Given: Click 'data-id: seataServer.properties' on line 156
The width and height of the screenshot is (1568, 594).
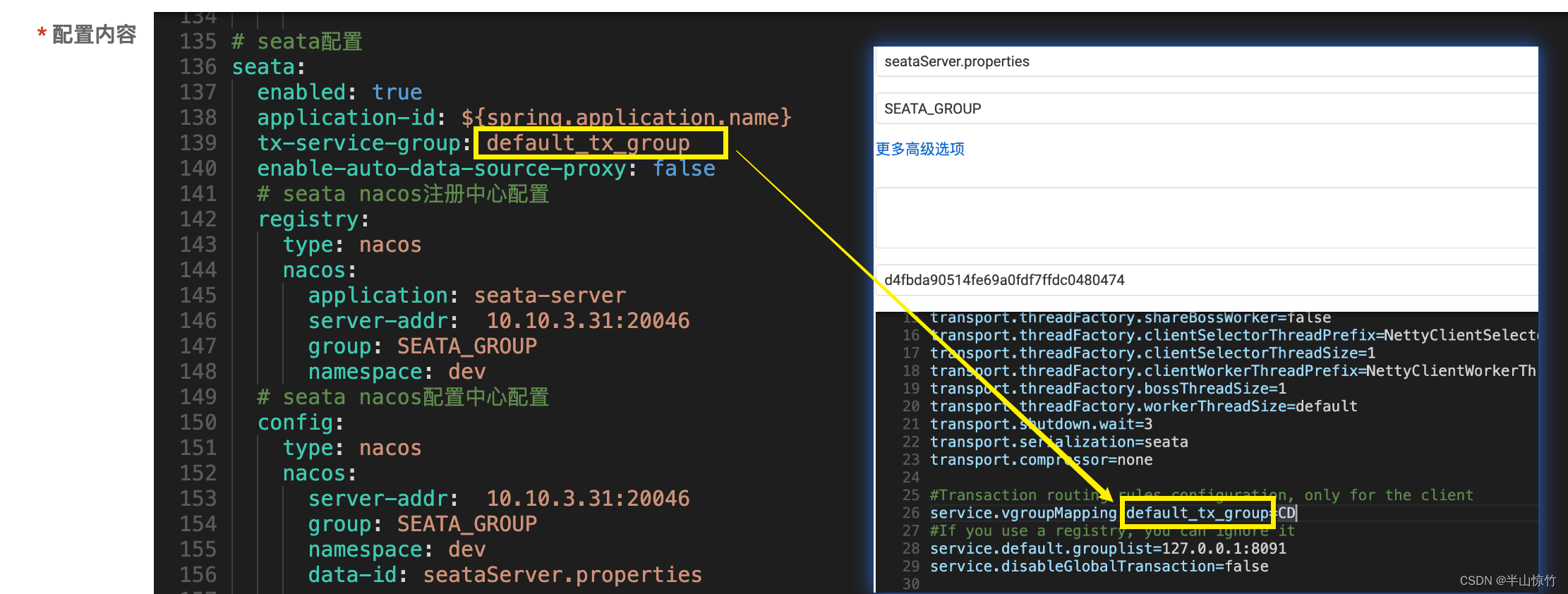Looking at the screenshot, I should tap(505, 575).
